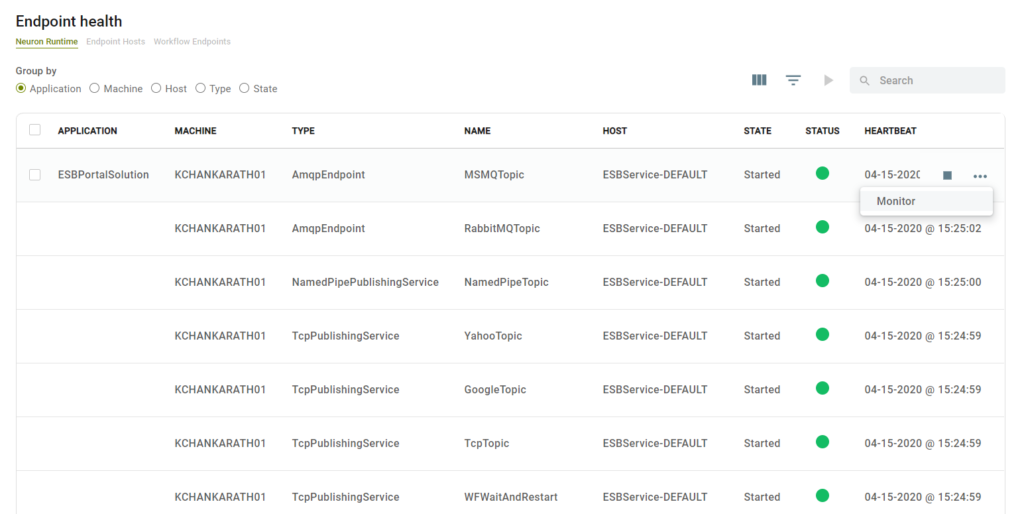Open the Workflow Endpoints tab
This screenshot has width=1024, height=514.
point(192,42)
